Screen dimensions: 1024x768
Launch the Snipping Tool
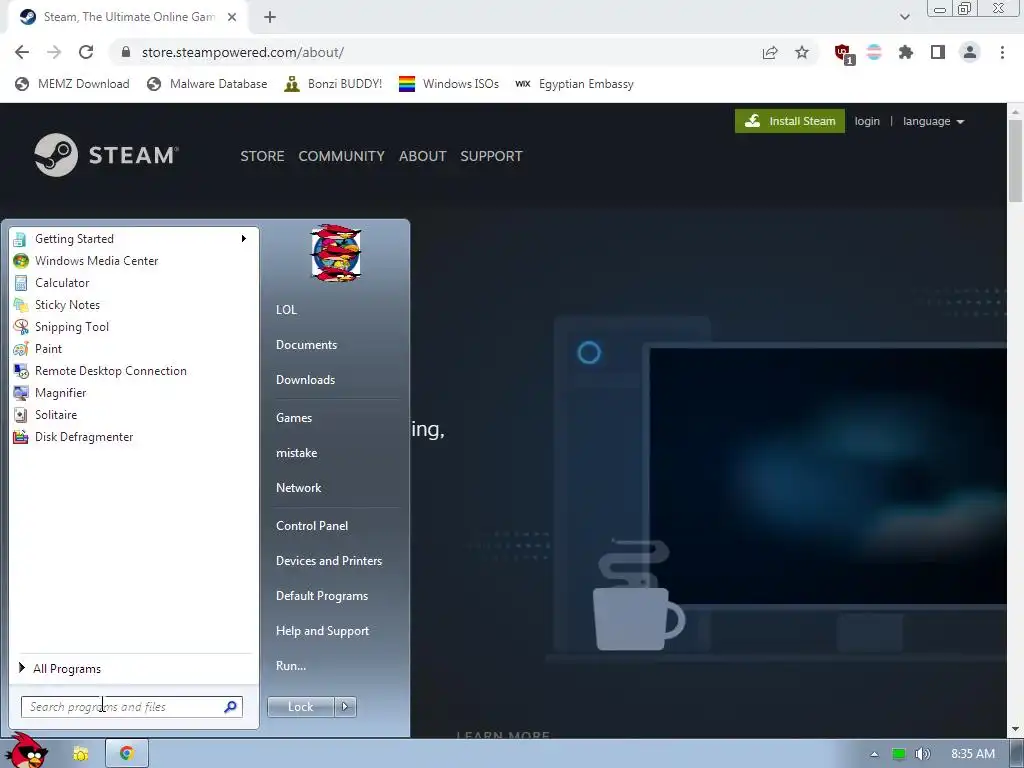coord(133,327)
